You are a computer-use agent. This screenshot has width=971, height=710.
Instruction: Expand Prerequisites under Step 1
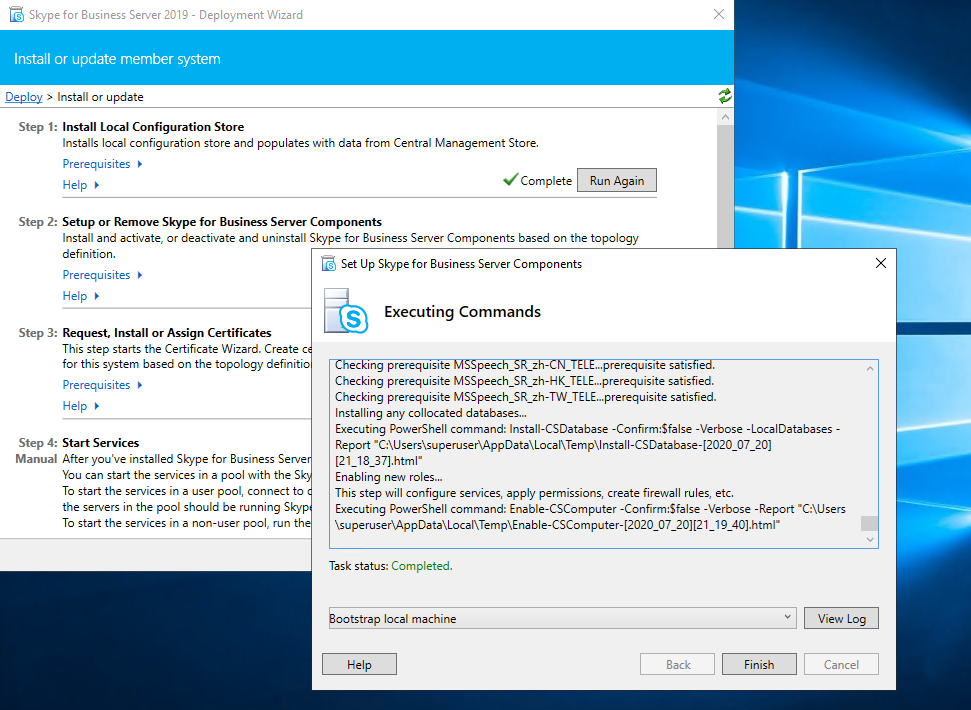[102, 164]
